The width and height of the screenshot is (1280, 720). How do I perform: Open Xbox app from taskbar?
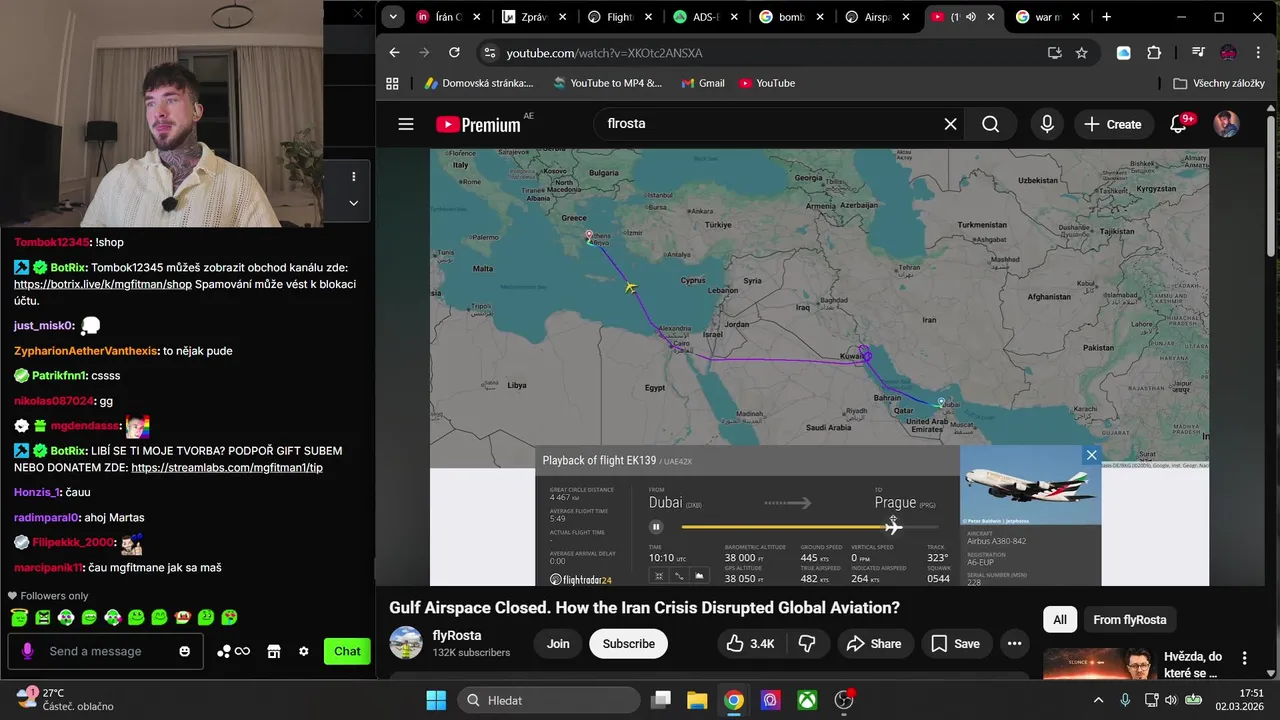point(807,700)
